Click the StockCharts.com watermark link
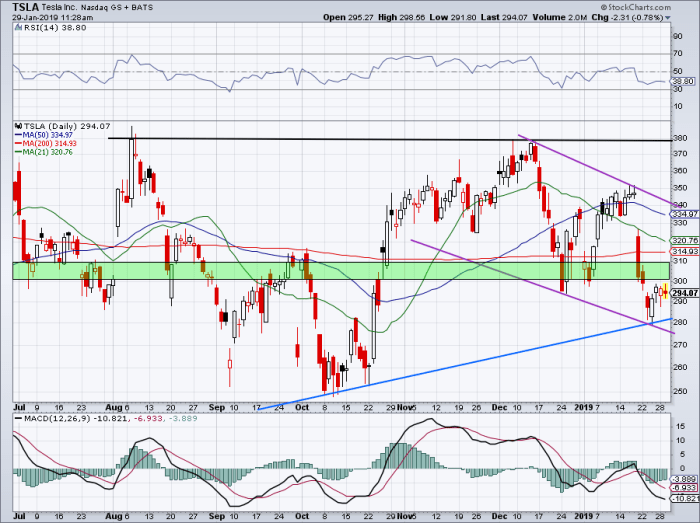Viewport: 700px width, 523px height. click(x=636, y=7)
